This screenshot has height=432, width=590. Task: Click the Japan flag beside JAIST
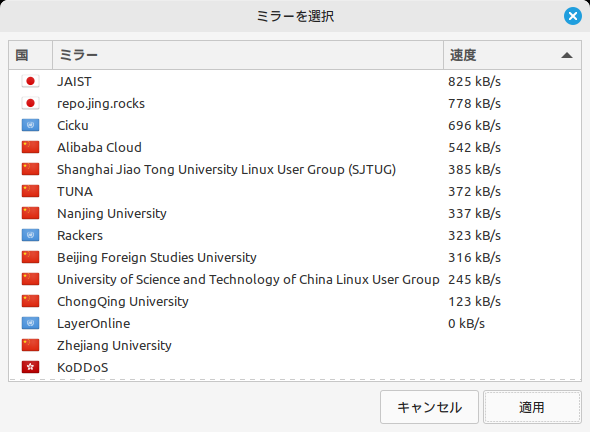[x=30, y=81]
